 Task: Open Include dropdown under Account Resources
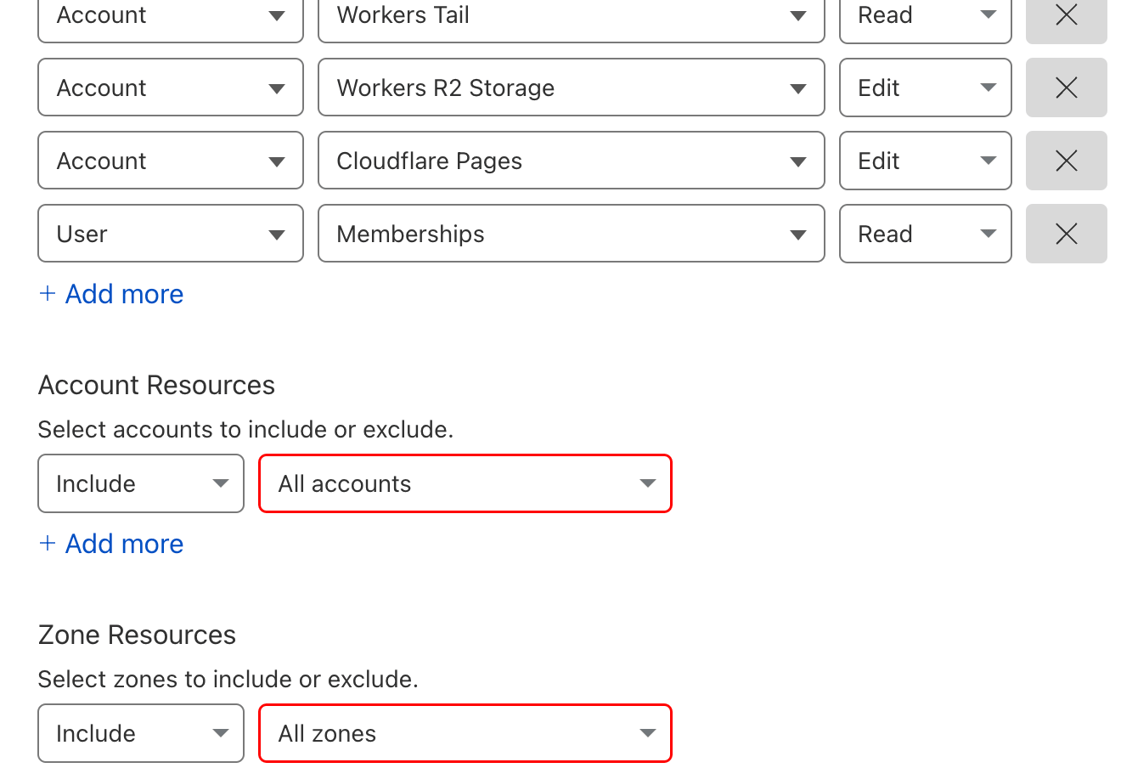pyautogui.click(x=141, y=483)
